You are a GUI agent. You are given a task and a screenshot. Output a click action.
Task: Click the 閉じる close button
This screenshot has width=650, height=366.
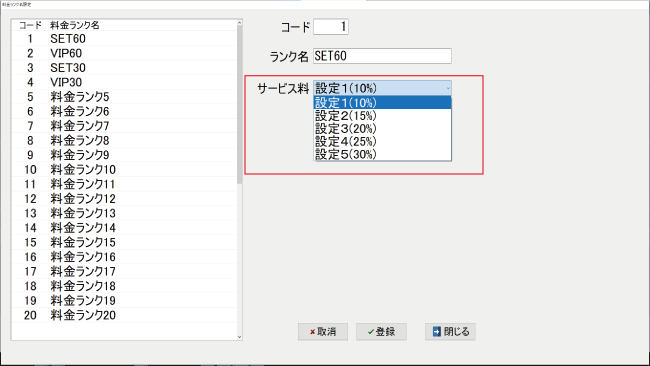pyautogui.click(x=450, y=332)
